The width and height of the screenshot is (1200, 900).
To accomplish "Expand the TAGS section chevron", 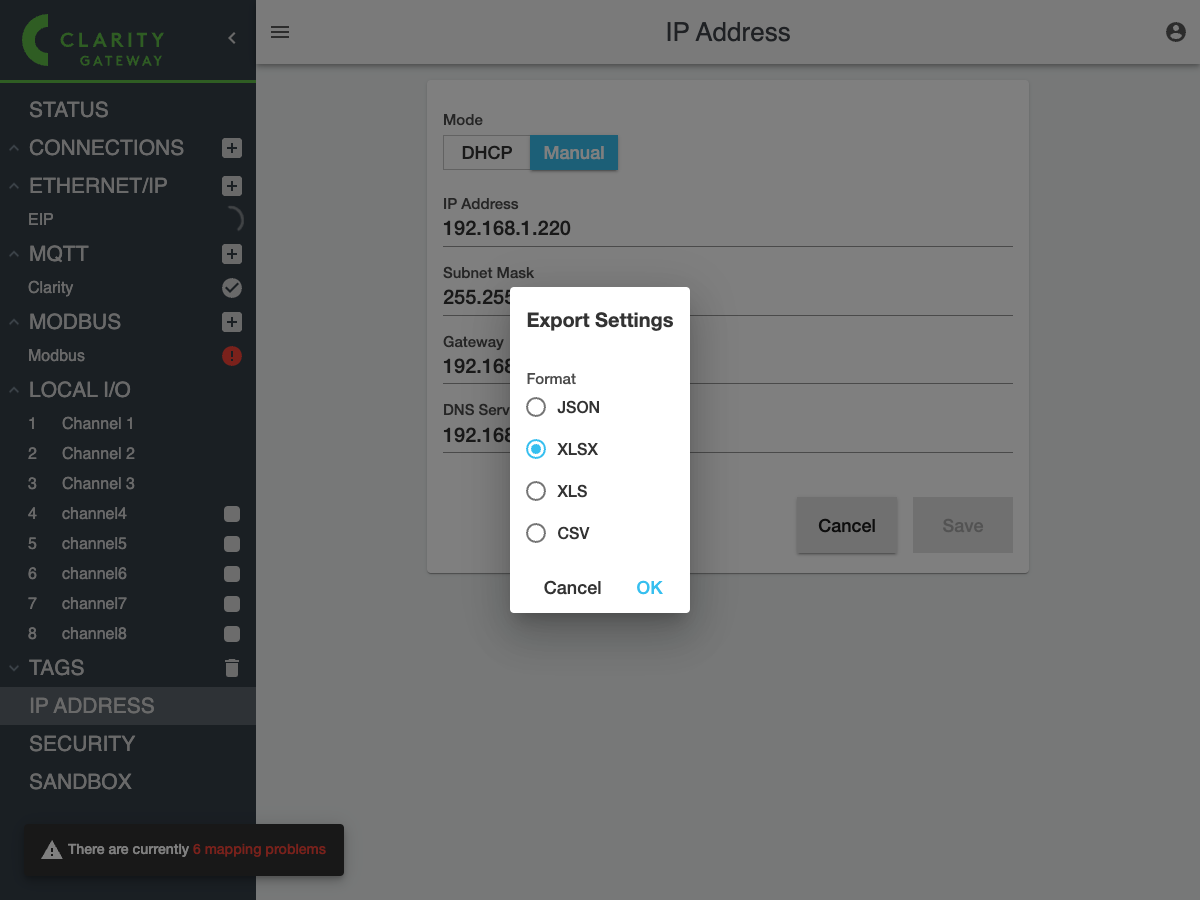I will point(14,668).
